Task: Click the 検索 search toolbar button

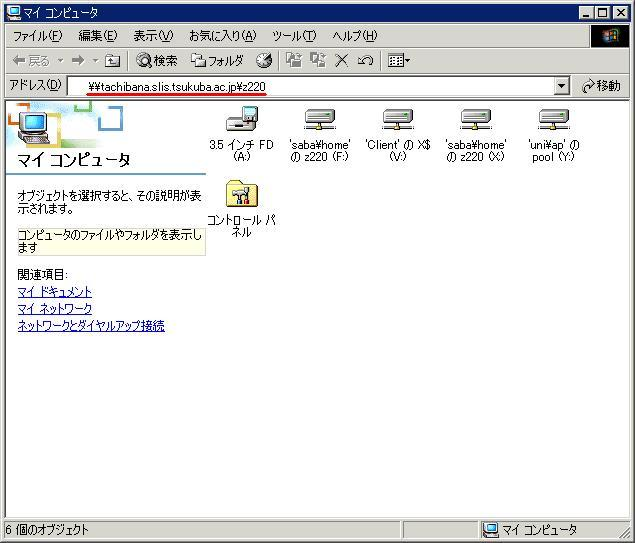Action: click(157, 61)
